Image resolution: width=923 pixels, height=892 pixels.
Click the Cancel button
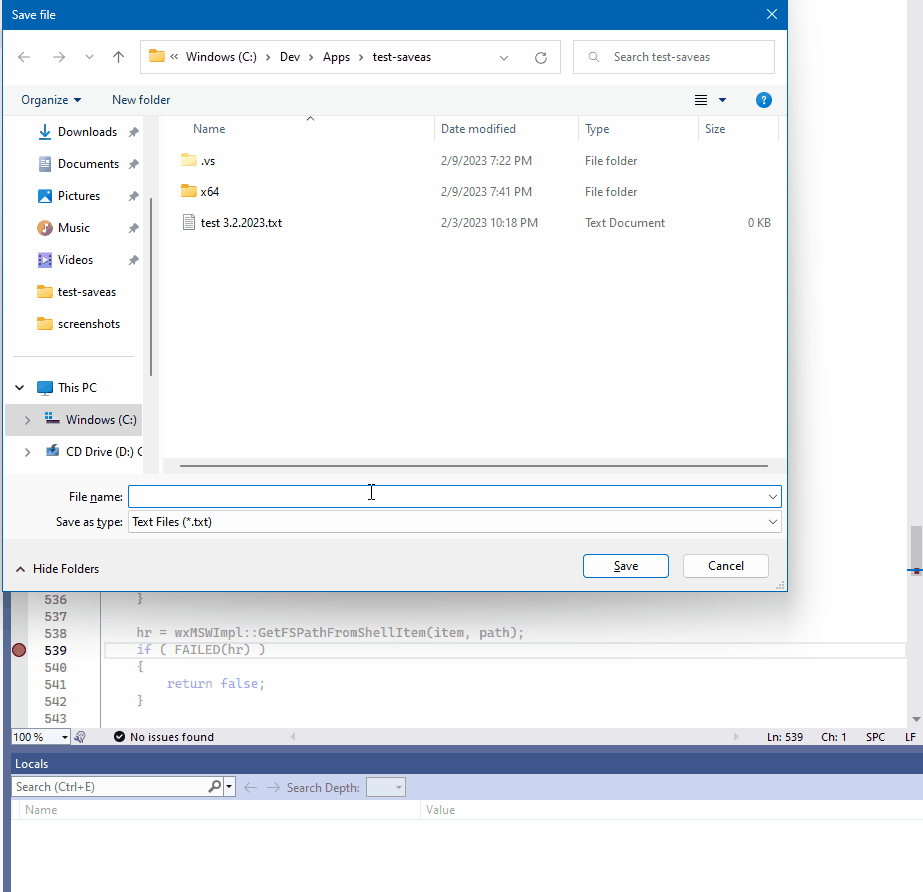tap(725, 565)
